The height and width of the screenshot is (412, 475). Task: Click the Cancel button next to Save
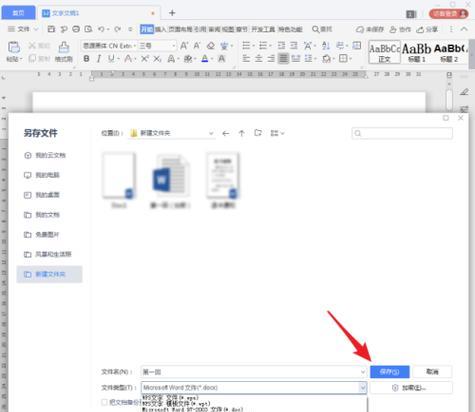(x=432, y=371)
